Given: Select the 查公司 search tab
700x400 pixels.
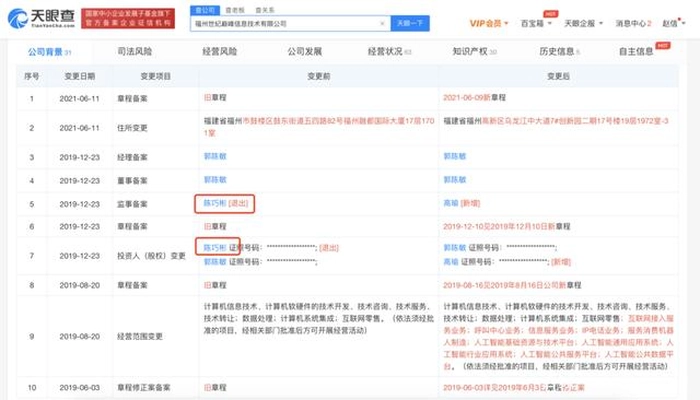Looking at the screenshot, I should coord(210,8).
